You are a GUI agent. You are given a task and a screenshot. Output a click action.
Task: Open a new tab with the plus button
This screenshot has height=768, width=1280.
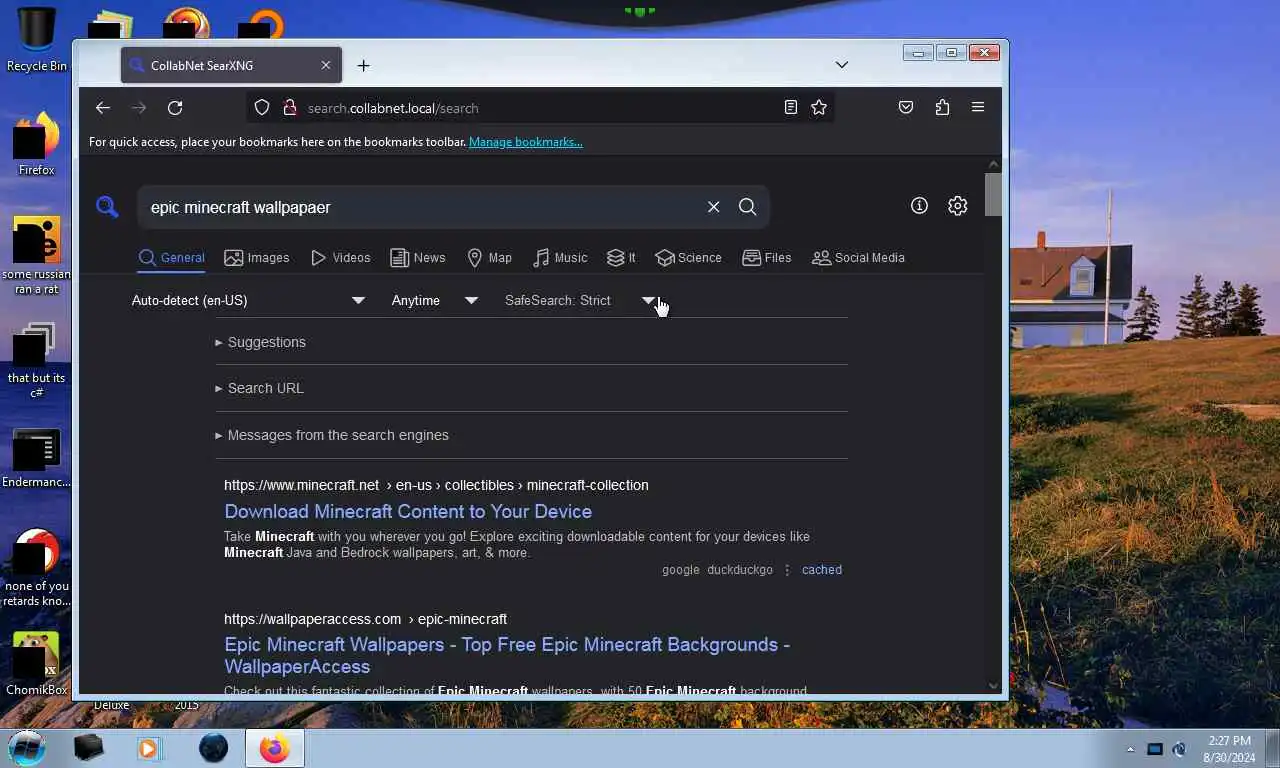363,66
